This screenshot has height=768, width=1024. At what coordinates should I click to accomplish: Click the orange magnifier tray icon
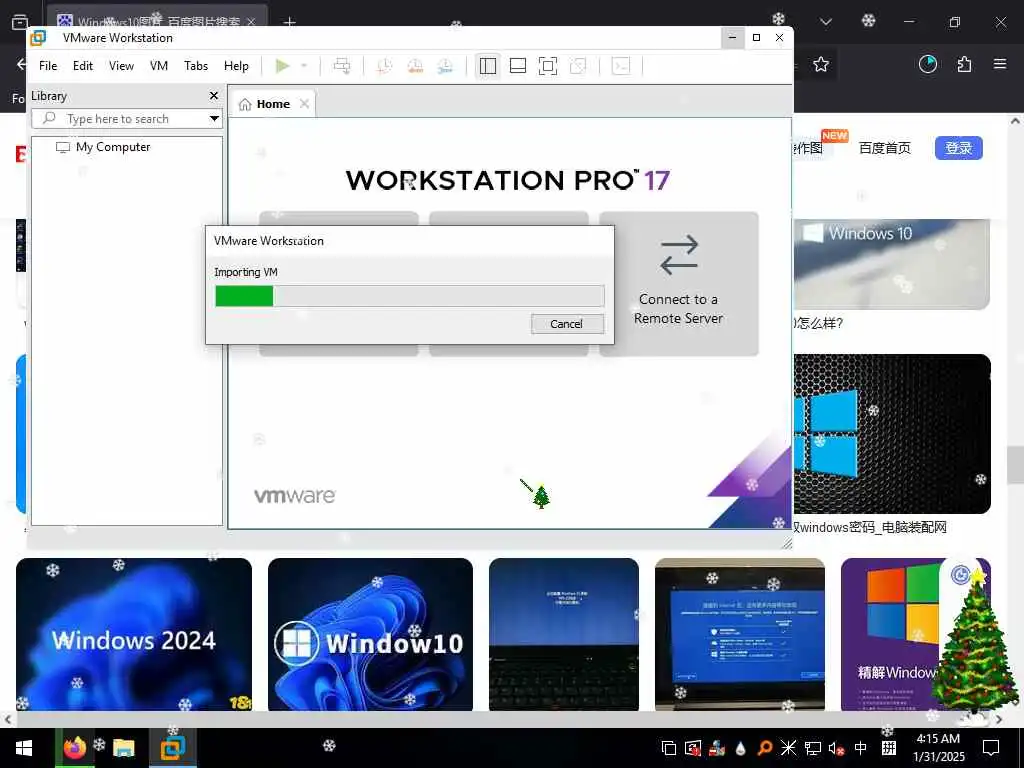[764, 748]
